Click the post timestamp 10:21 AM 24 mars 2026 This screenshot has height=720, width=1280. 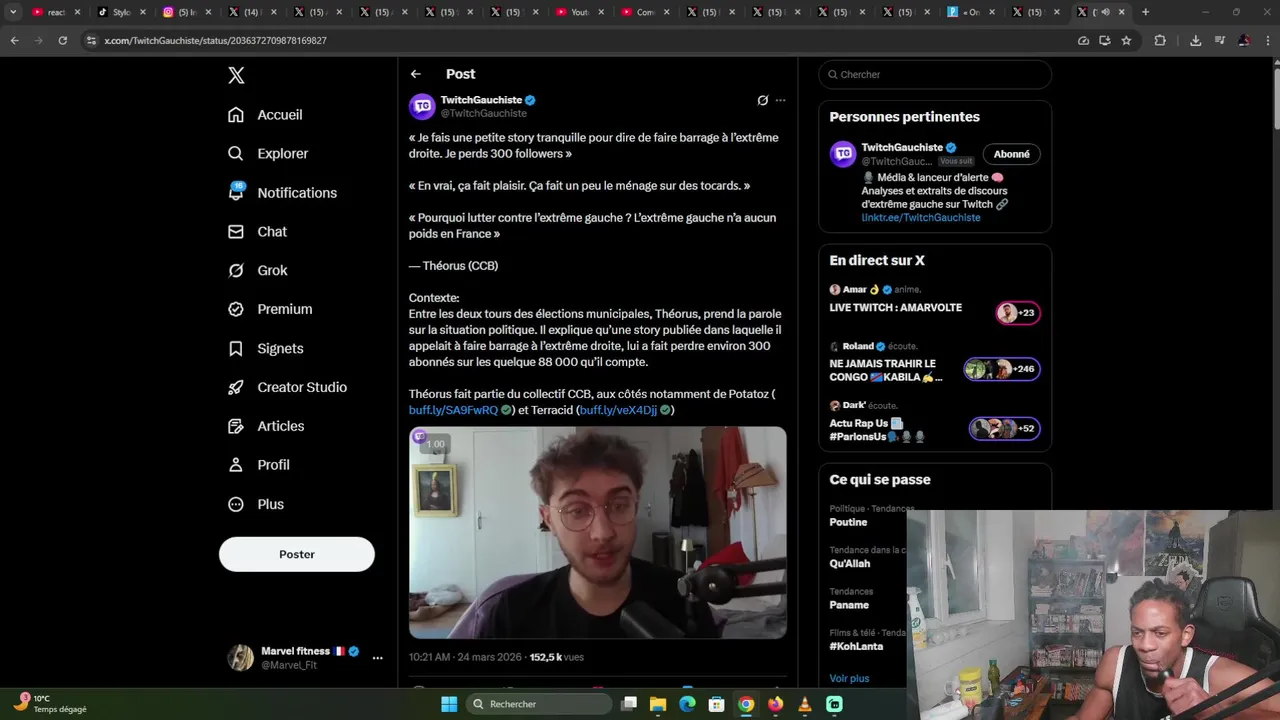pos(465,658)
